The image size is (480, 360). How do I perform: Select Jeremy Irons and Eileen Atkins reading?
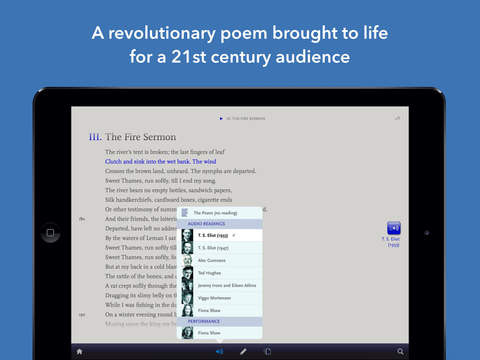point(219,285)
